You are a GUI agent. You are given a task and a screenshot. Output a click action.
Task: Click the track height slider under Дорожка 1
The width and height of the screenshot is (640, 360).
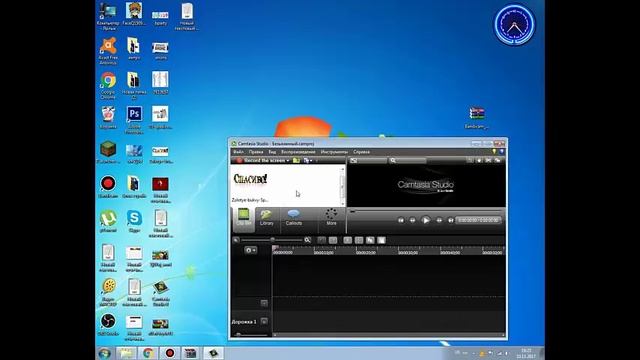(x=250, y=334)
